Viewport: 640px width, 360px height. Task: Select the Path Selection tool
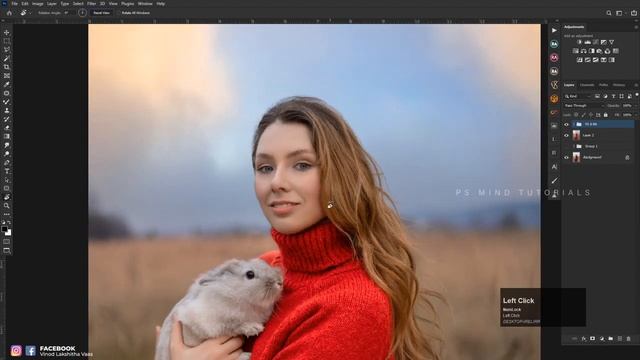click(x=7, y=180)
